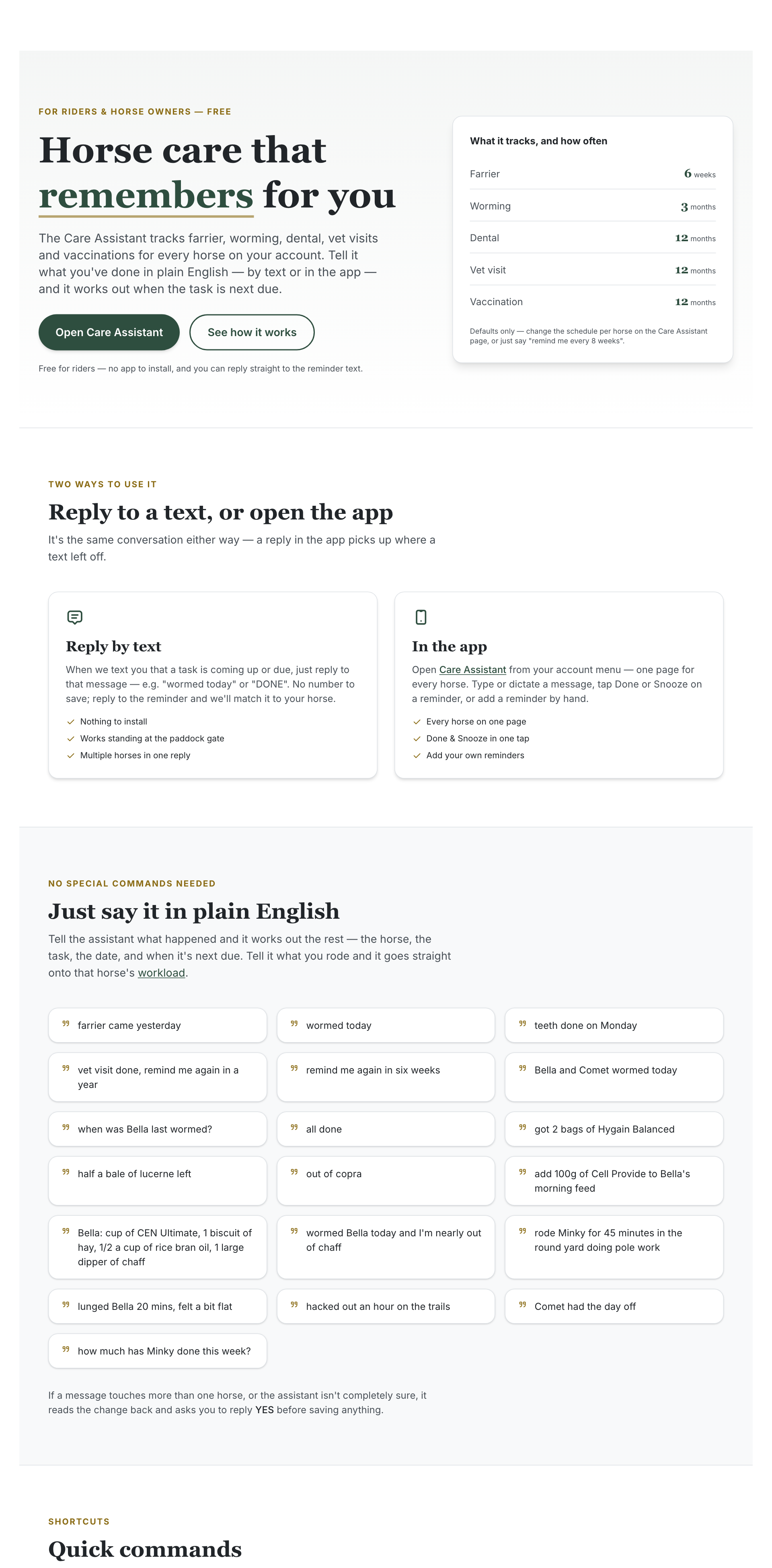
Task: Click the quote icon on 'wormed today' card
Action: click(x=294, y=1024)
